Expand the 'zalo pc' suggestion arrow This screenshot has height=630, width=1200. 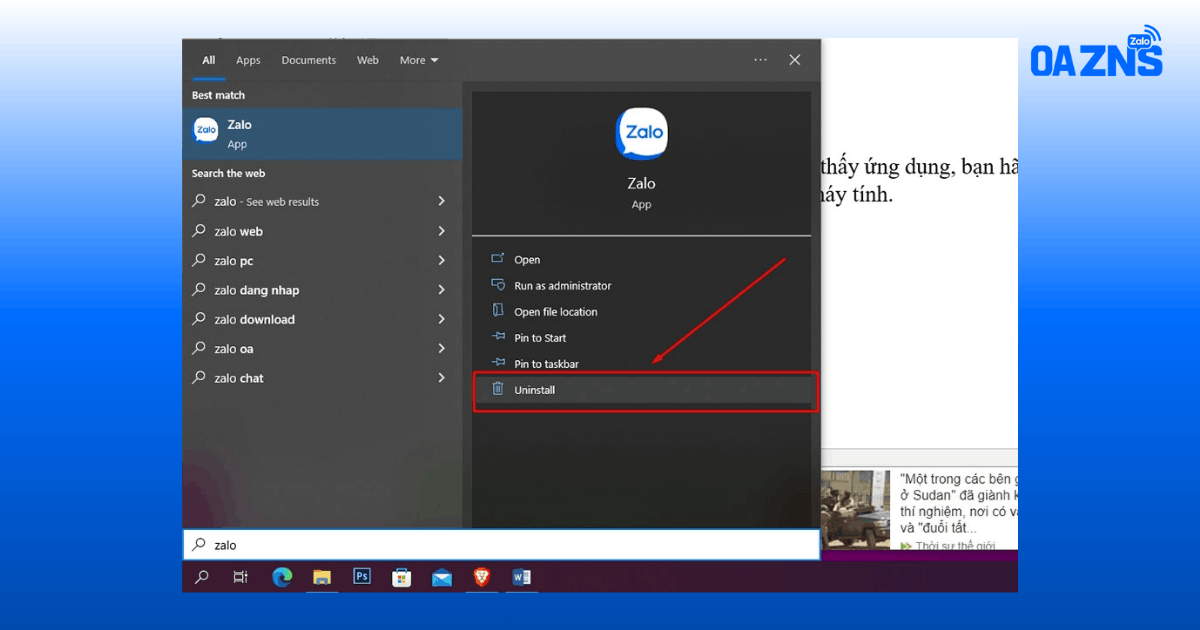(441, 260)
